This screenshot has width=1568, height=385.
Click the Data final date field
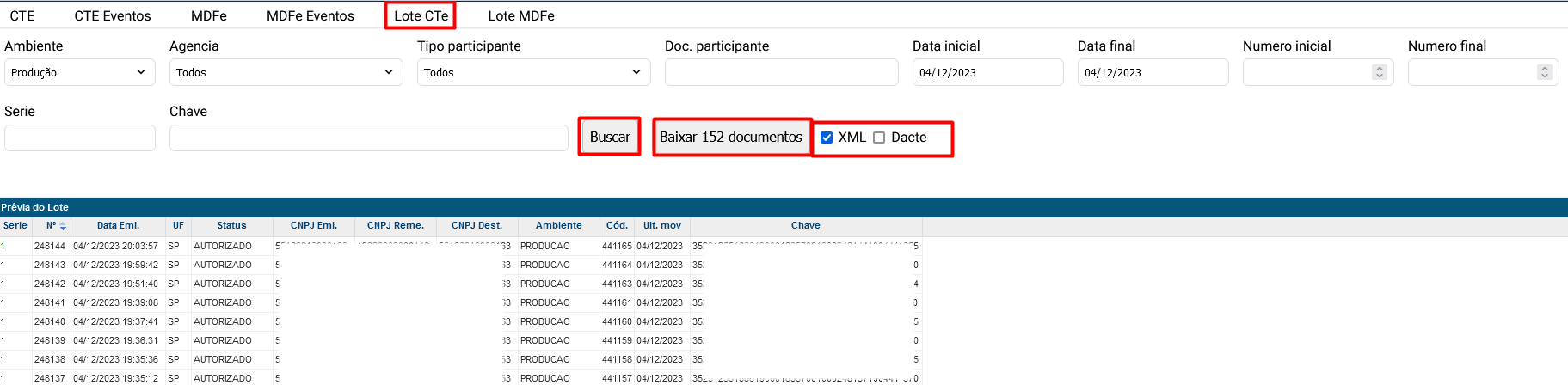pyautogui.click(x=1153, y=73)
